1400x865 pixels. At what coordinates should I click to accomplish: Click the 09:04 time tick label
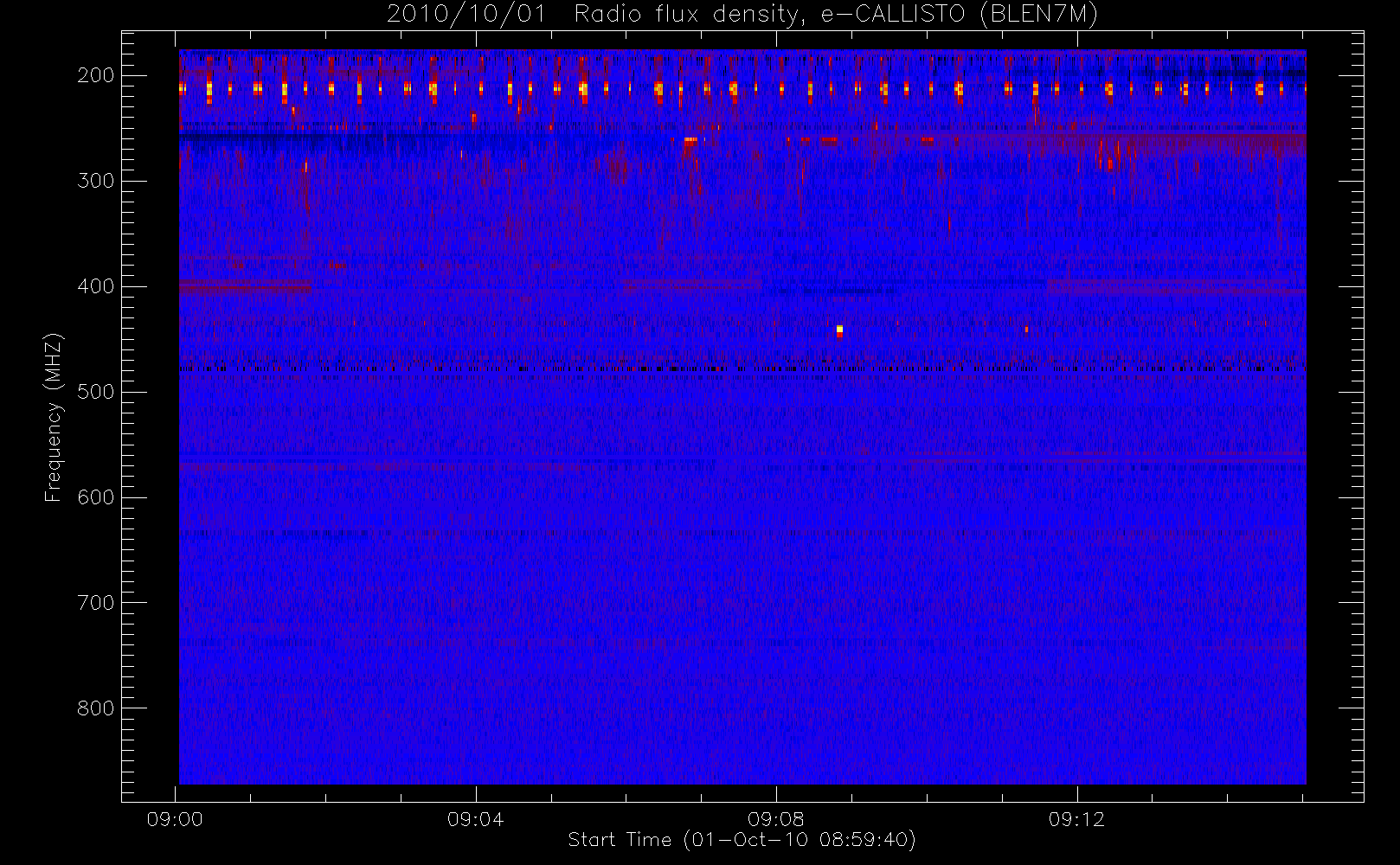(476, 819)
